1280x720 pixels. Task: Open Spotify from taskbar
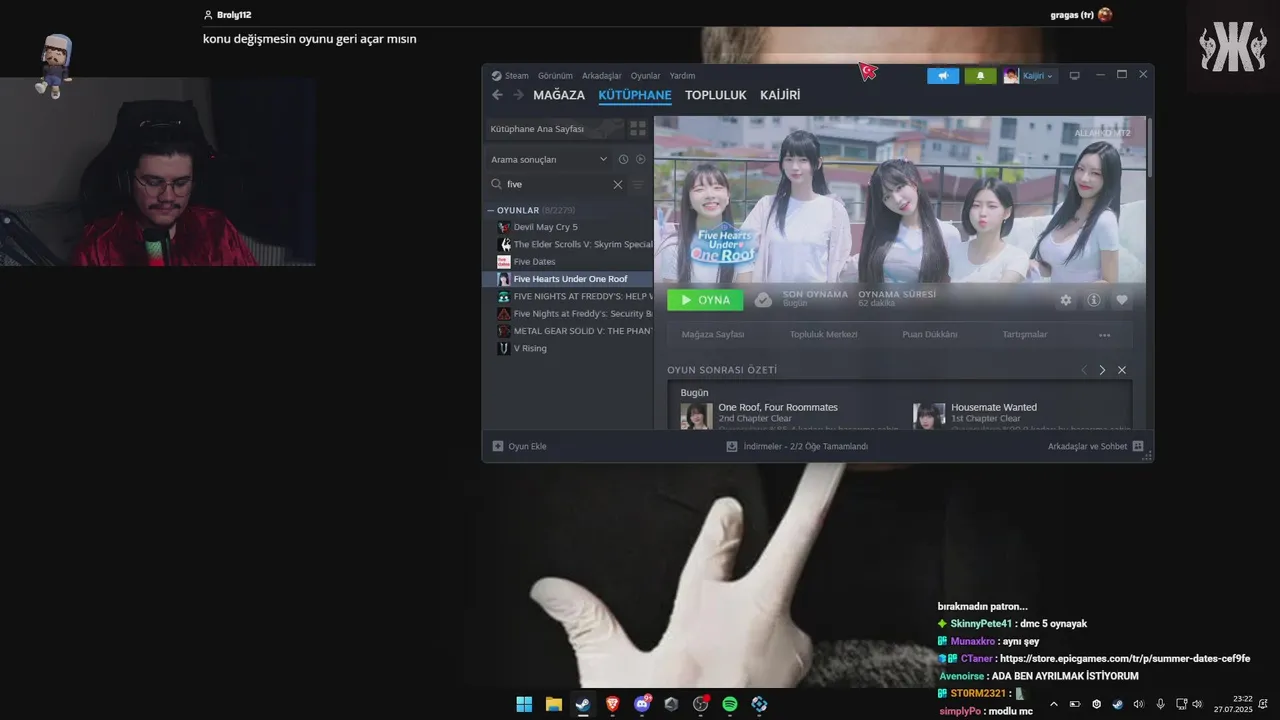click(x=730, y=704)
